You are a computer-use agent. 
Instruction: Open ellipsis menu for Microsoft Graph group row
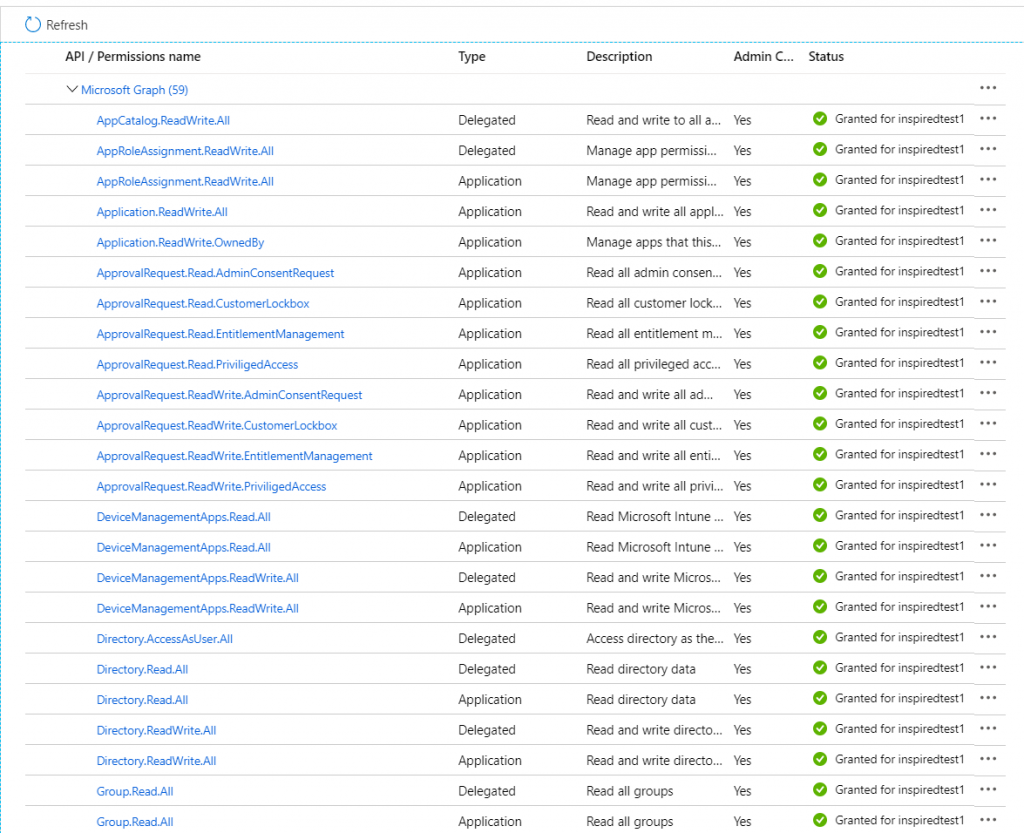click(988, 88)
